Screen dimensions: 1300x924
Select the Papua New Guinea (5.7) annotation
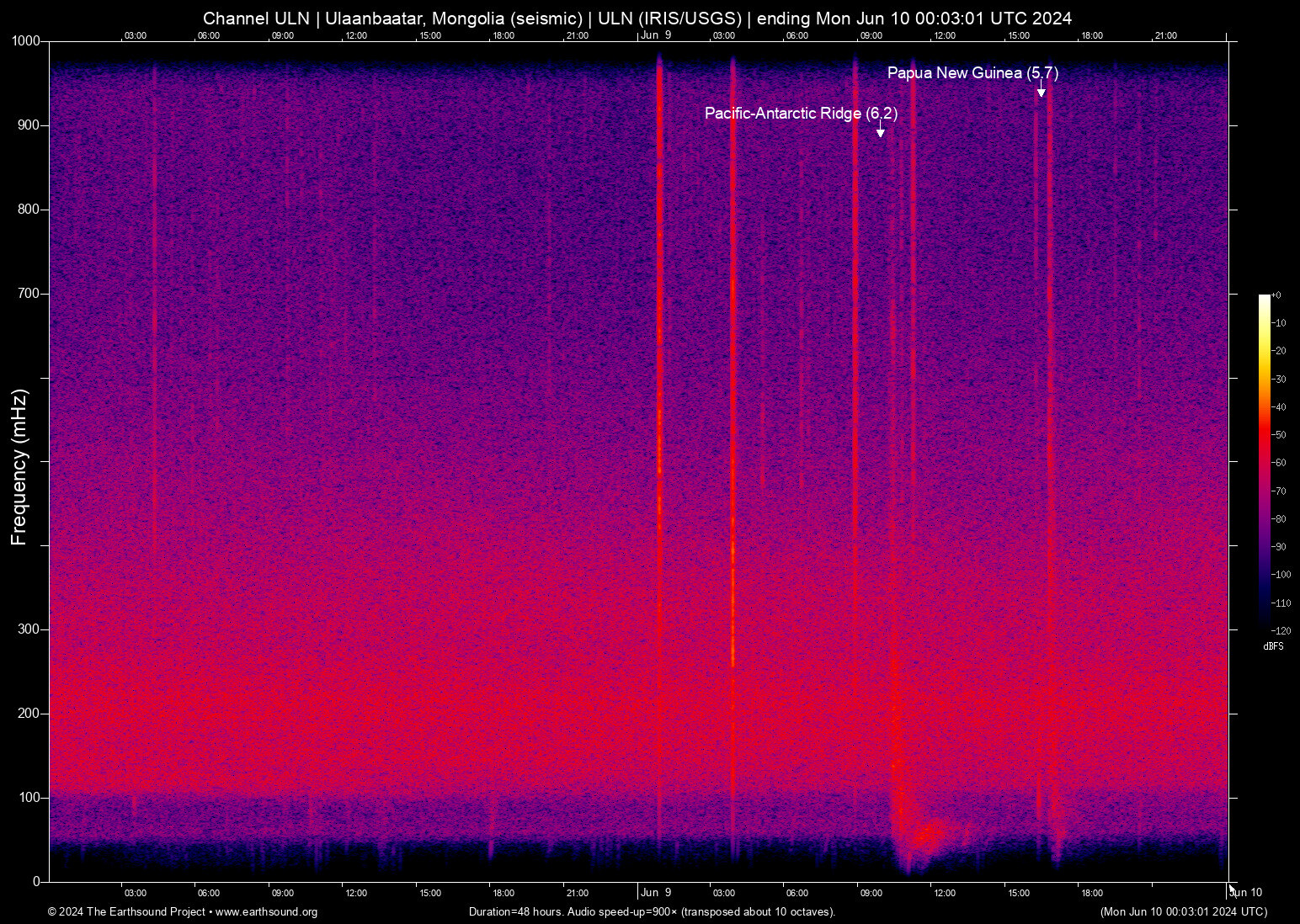[x=972, y=73]
